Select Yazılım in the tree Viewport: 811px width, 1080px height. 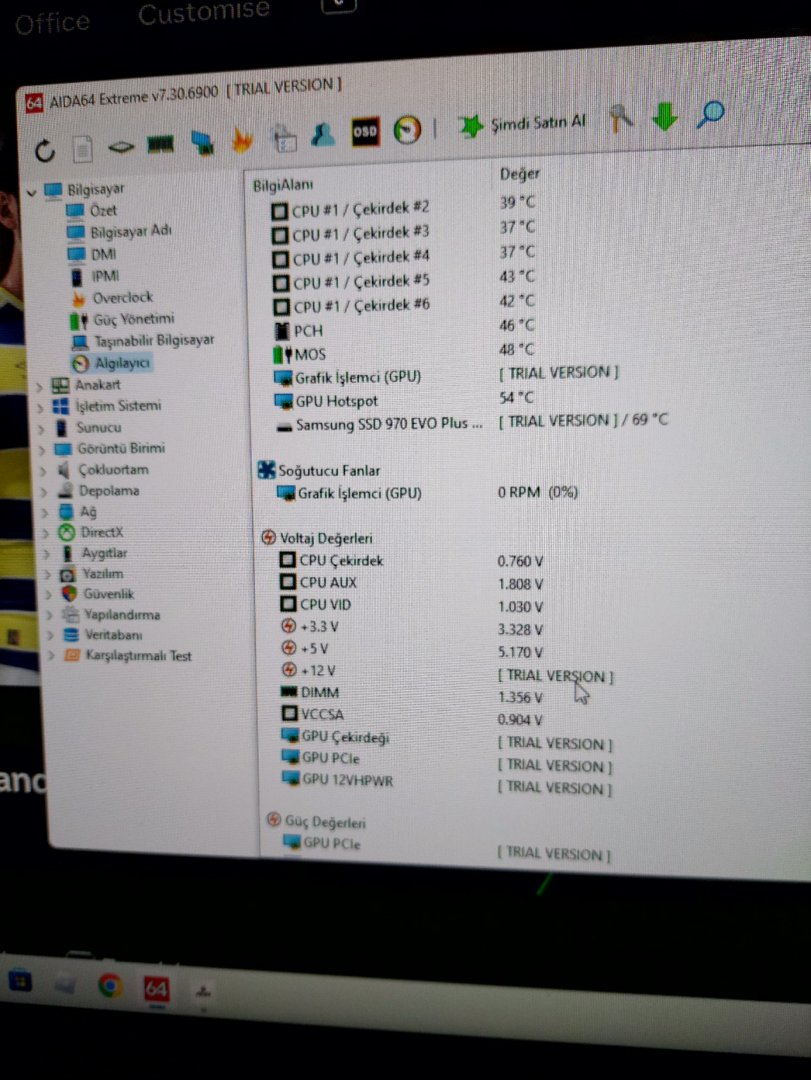pos(103,574)
